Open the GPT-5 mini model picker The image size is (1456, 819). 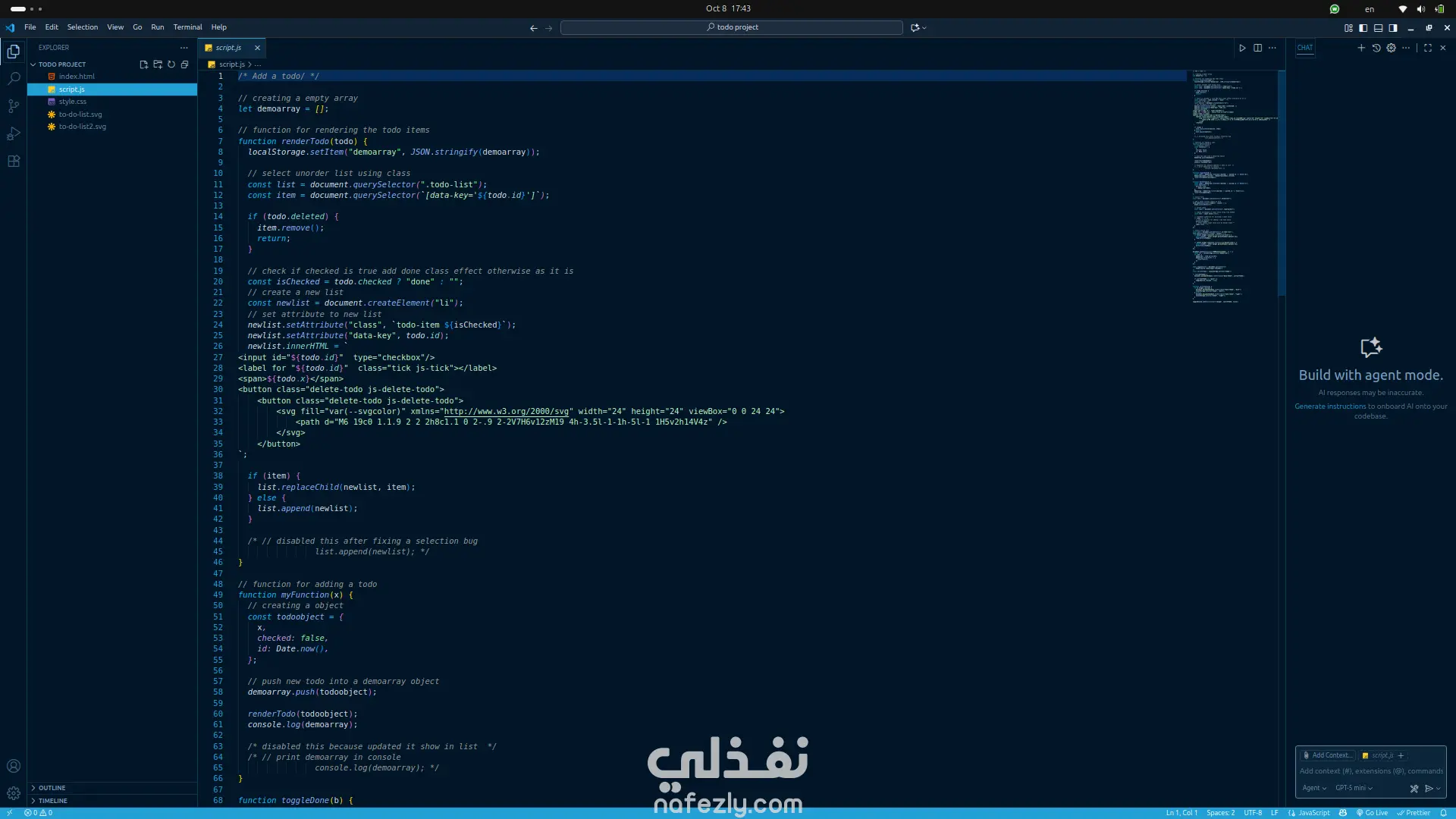coord(1354,789)
